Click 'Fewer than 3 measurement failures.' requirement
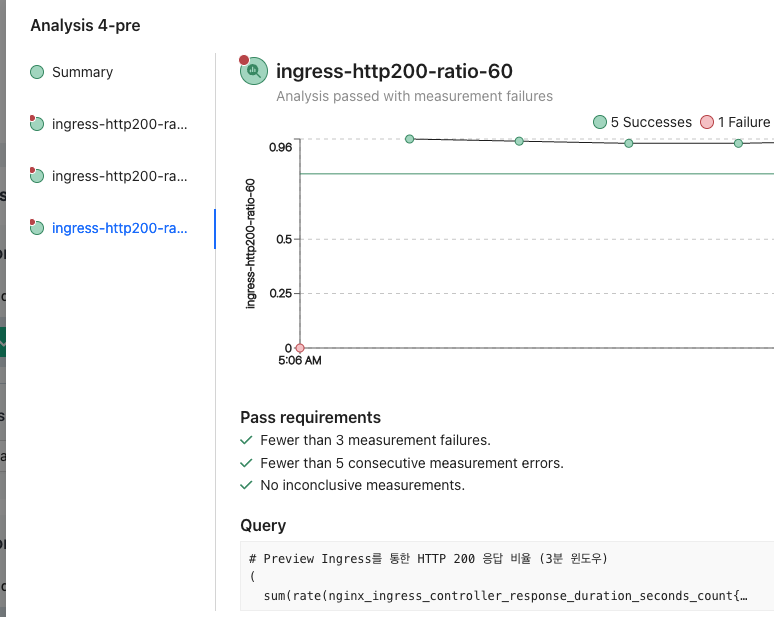This screenshot has height=617, width=774. pos(375,440)
